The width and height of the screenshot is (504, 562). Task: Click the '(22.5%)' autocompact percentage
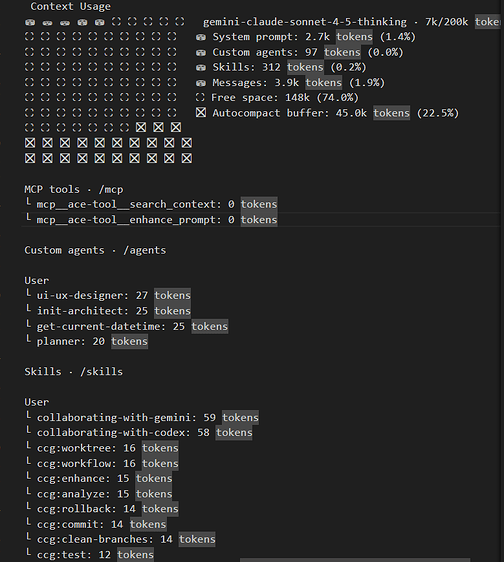pos(437,113)
